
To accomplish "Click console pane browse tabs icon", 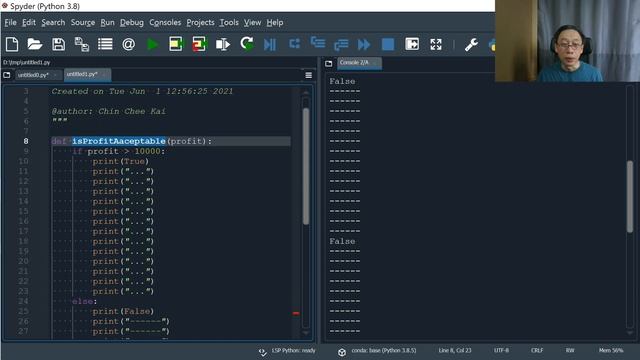I will [x=329, y=64].
